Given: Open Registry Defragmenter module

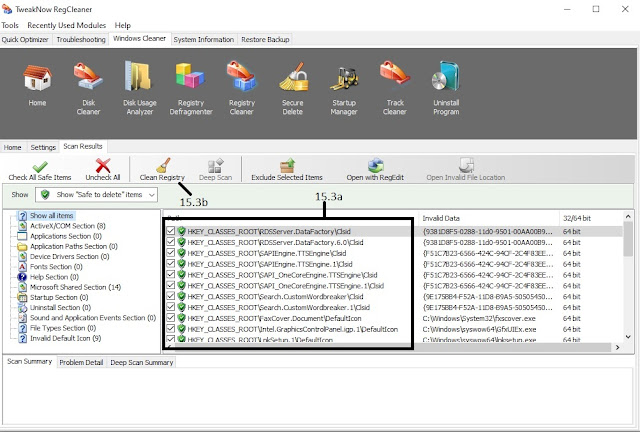Looking at the screenshot, I should tap(191, 88).
